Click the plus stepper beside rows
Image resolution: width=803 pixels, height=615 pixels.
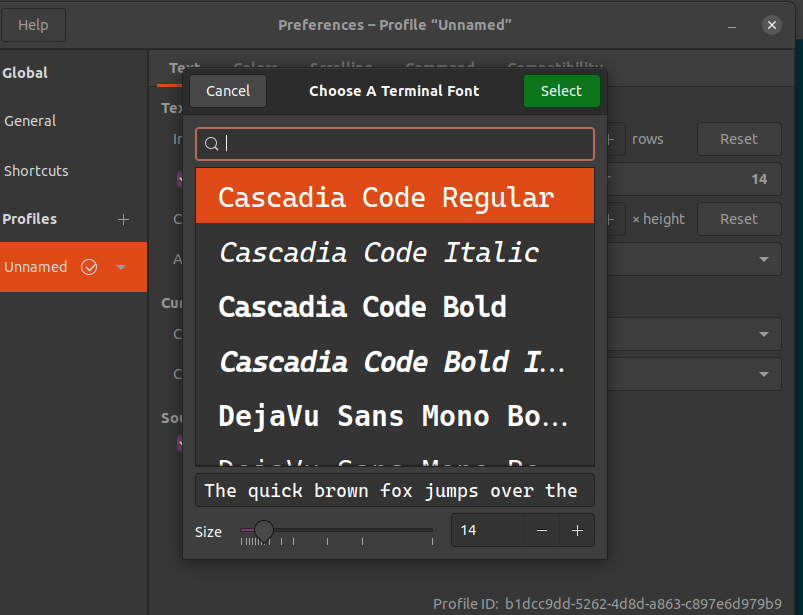tap(611, 139)
